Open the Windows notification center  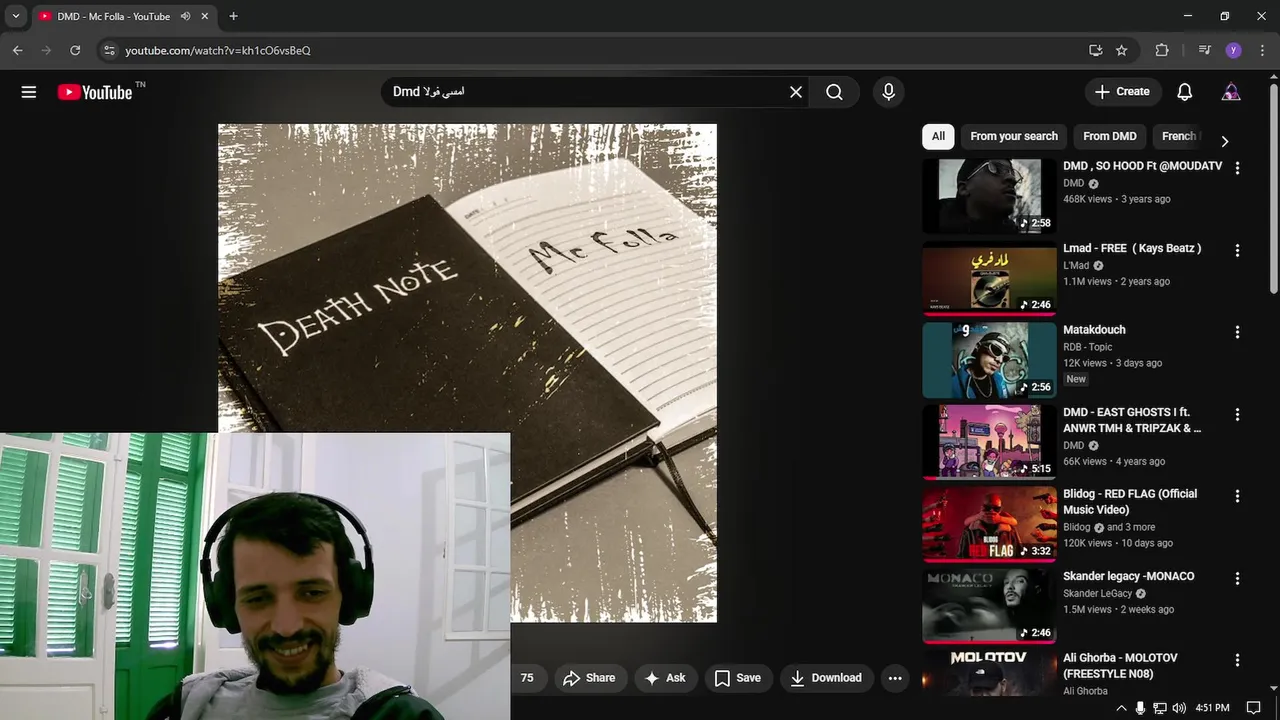coord(1253,708)
